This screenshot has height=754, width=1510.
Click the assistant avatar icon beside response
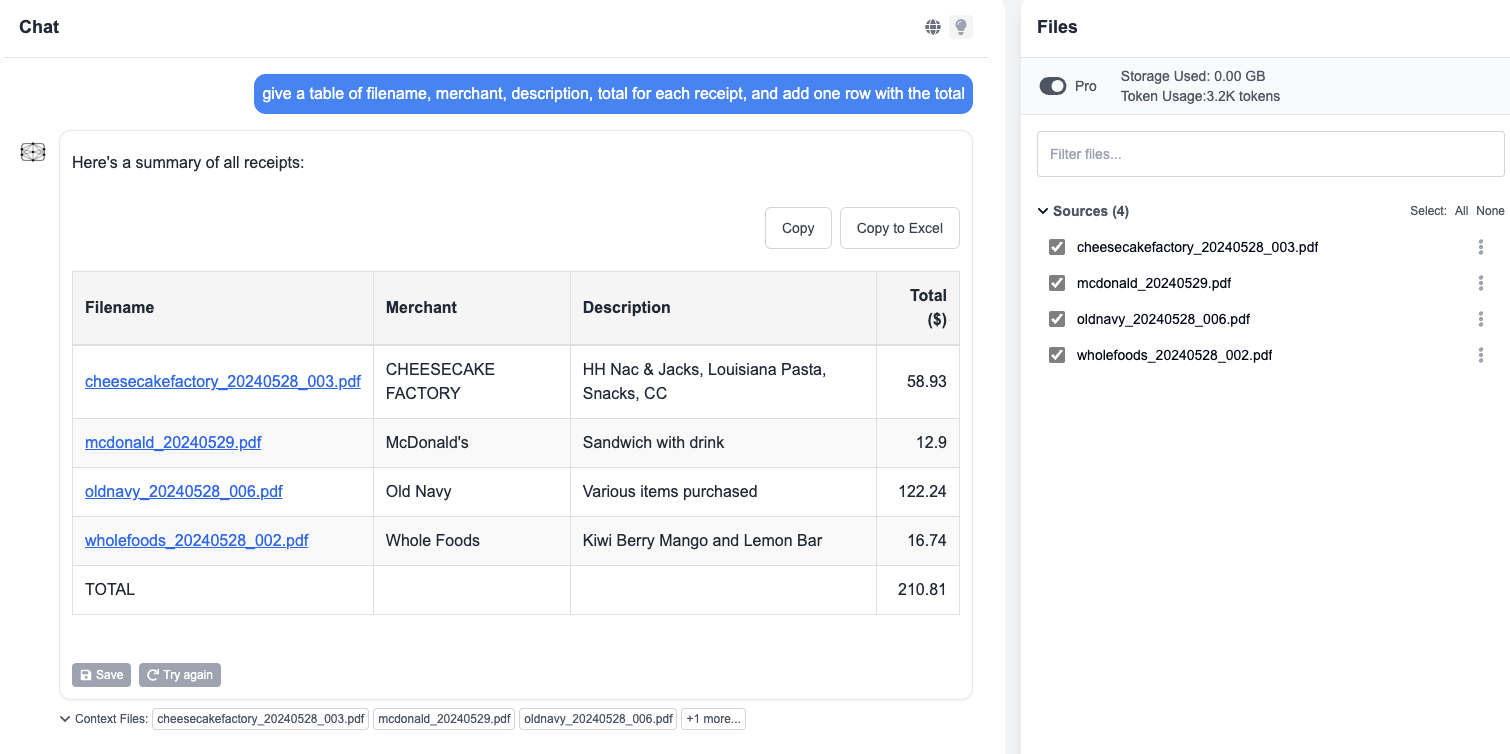click(33, 152)
